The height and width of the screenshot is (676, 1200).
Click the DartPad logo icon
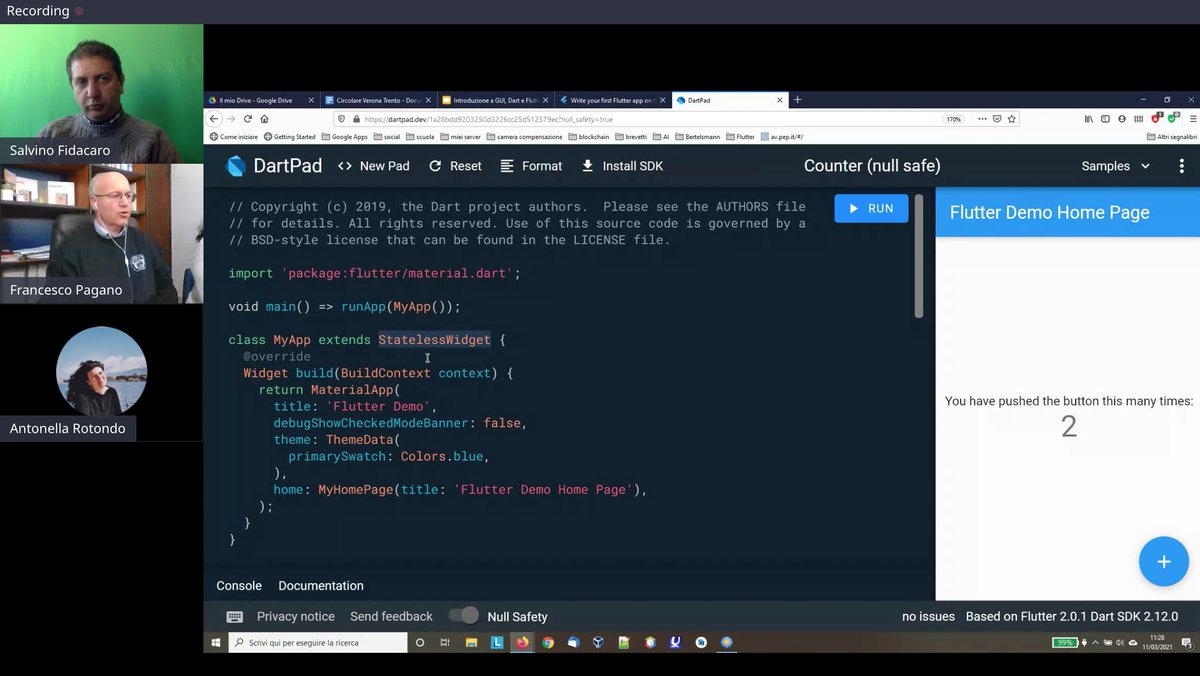tap(236, 166)
